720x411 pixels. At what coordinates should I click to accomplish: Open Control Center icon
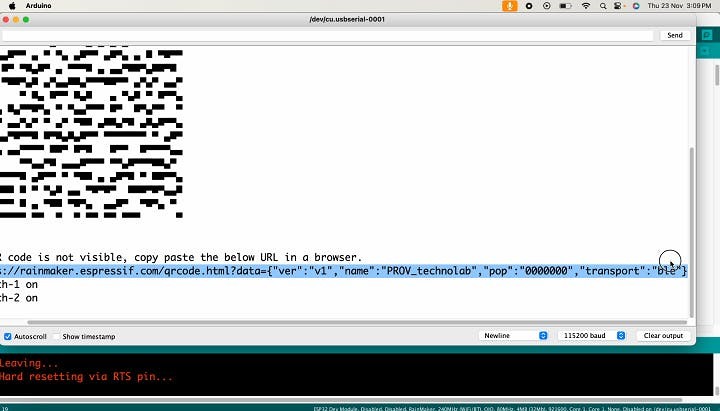618,6
